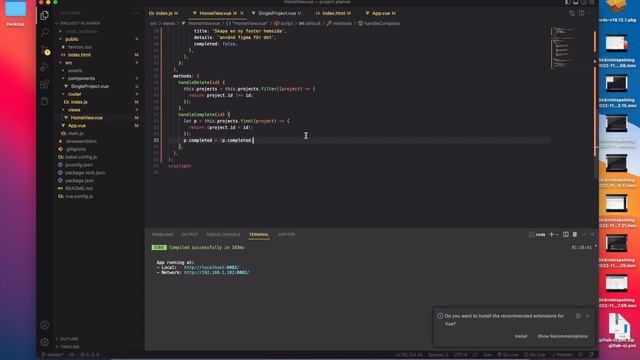The height and width of the screenshot is (360, 640).
Task: Close the terminal panel
Action: pos(592,234)
